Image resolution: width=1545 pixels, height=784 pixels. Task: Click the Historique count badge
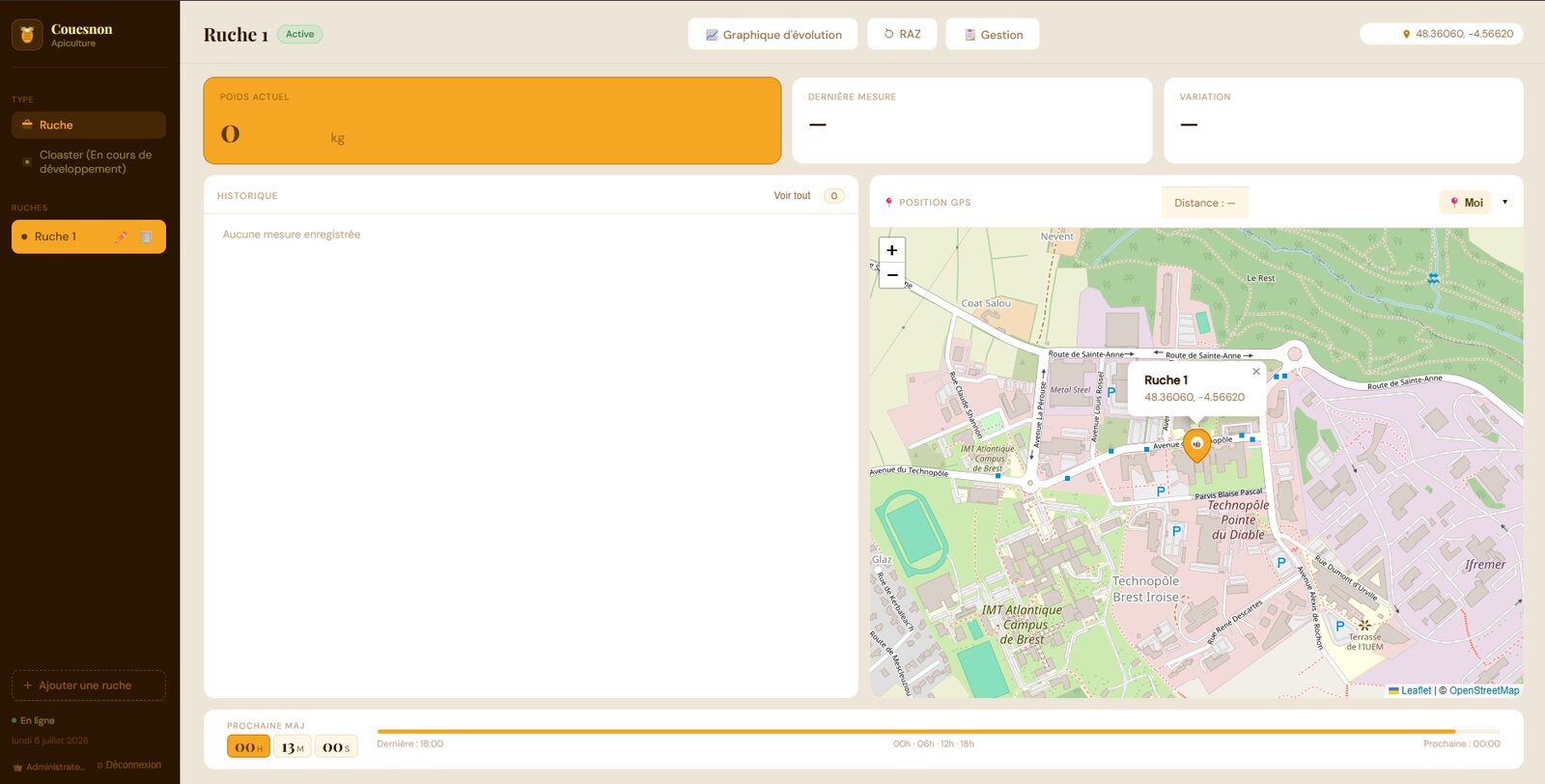click(x=834, y=196)
